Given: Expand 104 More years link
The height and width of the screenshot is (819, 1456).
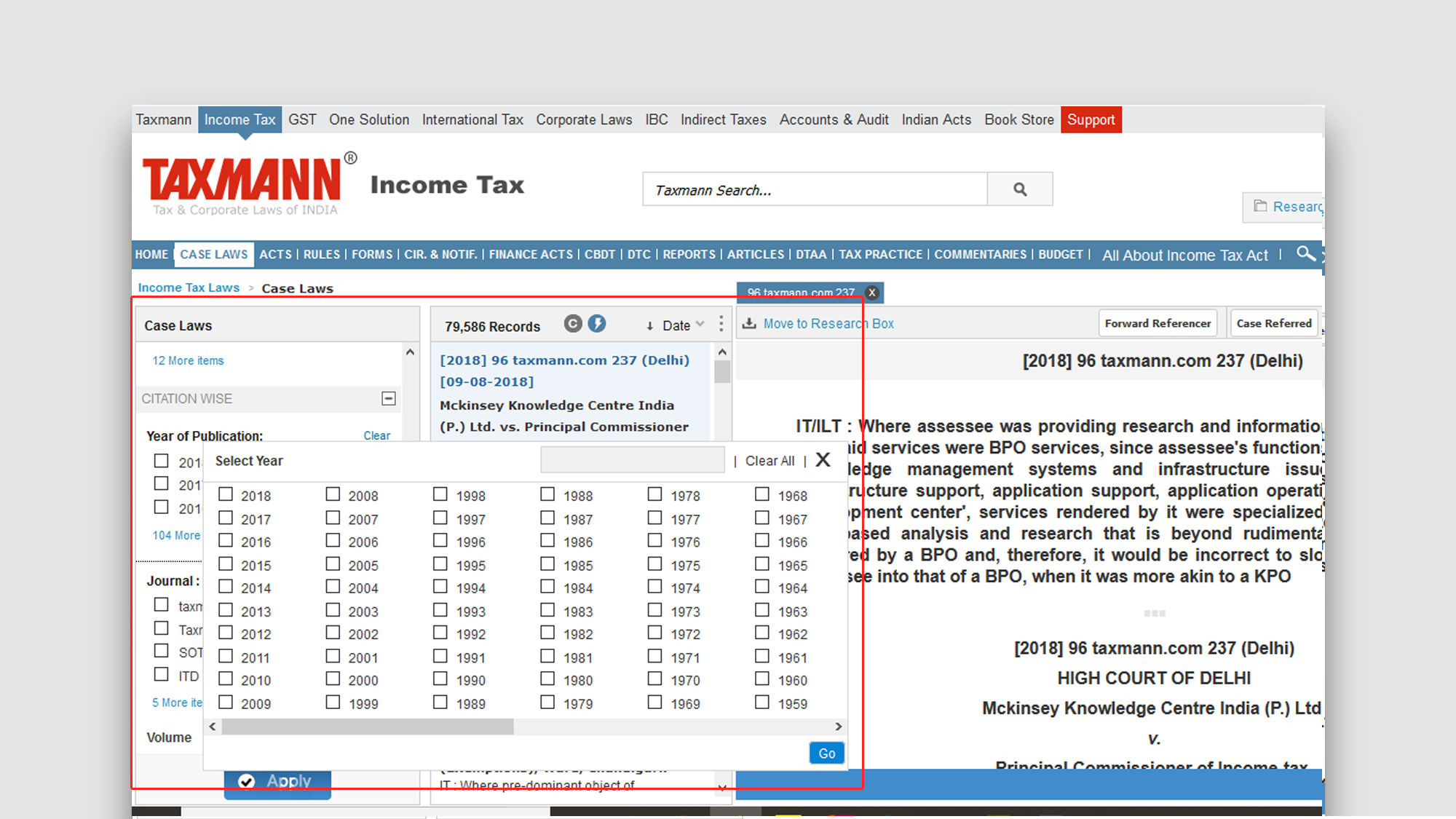Looking at the screenshot, I should pyautogui.click(x=176, y=535).
